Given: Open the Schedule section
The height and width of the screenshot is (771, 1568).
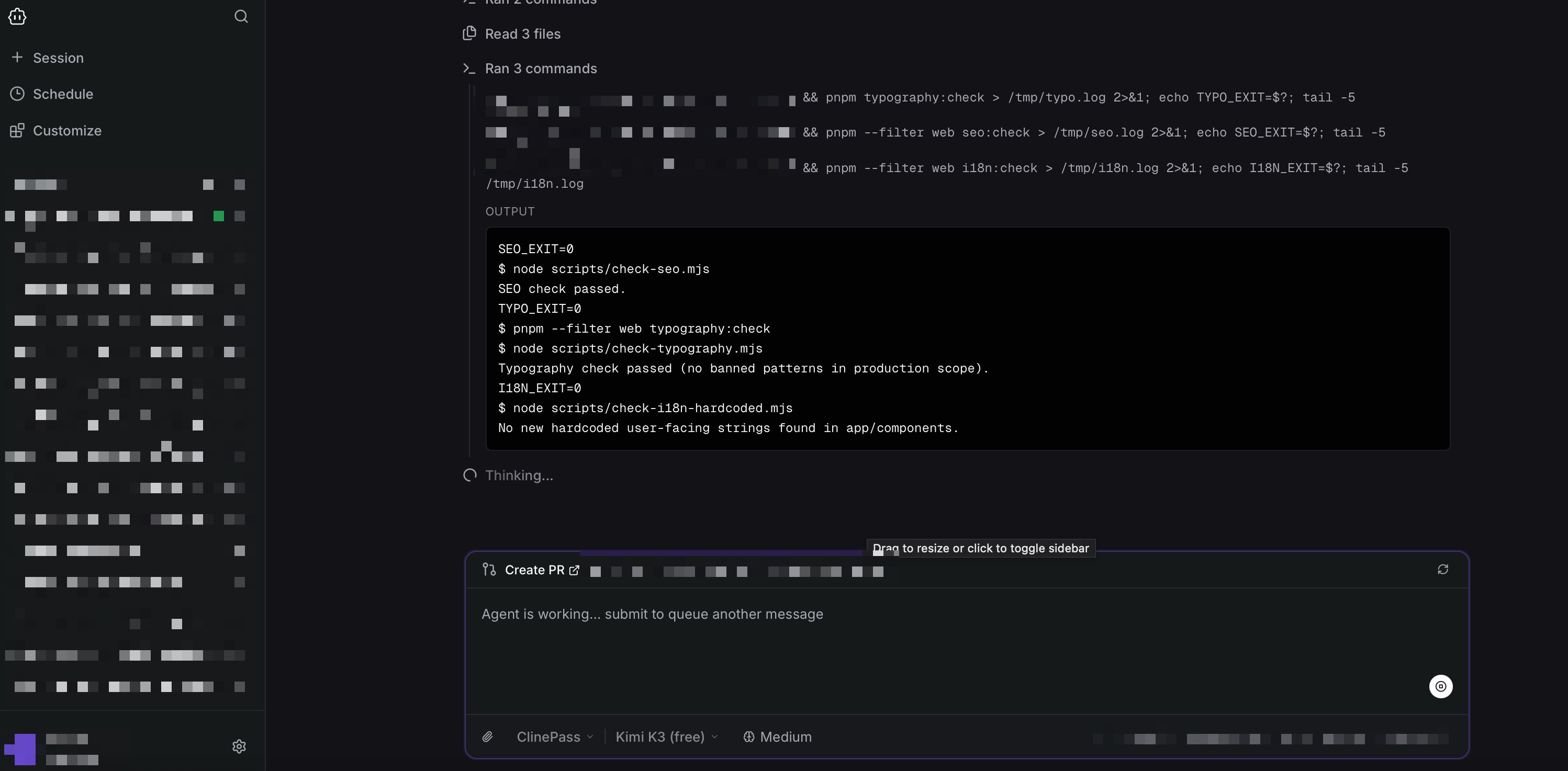Looking at the screenshot, I should [x=52, y=94].
